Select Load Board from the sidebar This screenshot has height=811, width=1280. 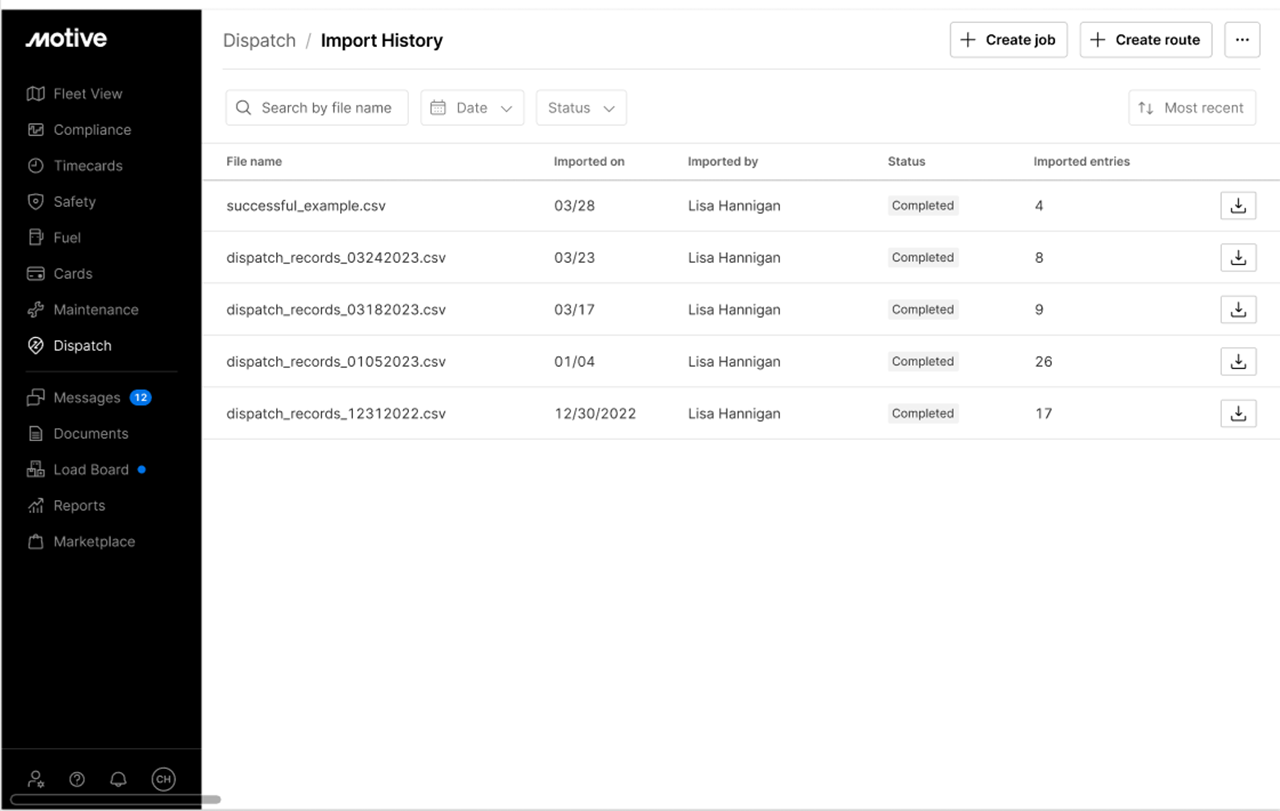[x=91, y=470]
